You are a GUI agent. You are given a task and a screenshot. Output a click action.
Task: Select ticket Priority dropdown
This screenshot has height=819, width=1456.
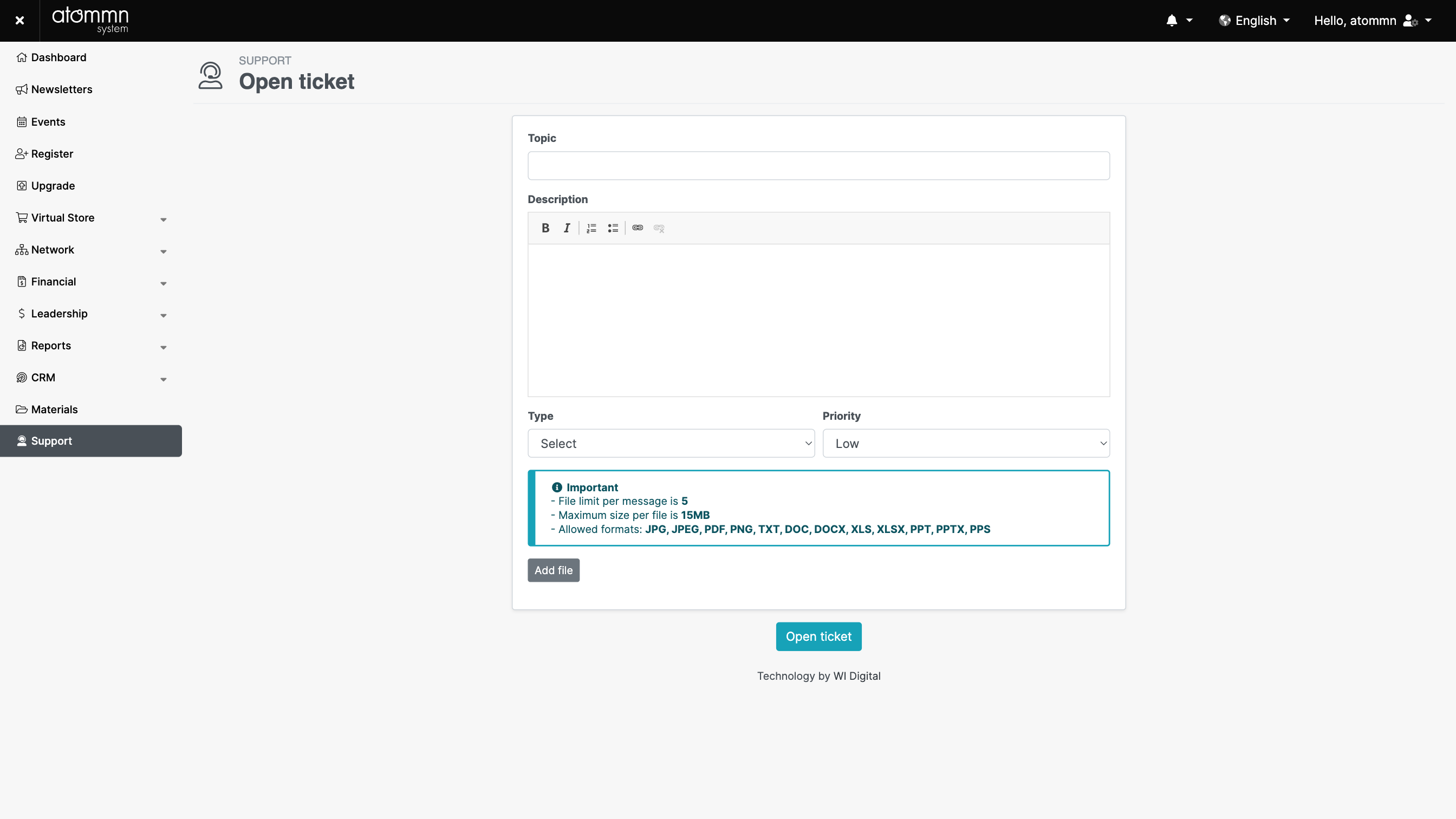tap(965, 443)
